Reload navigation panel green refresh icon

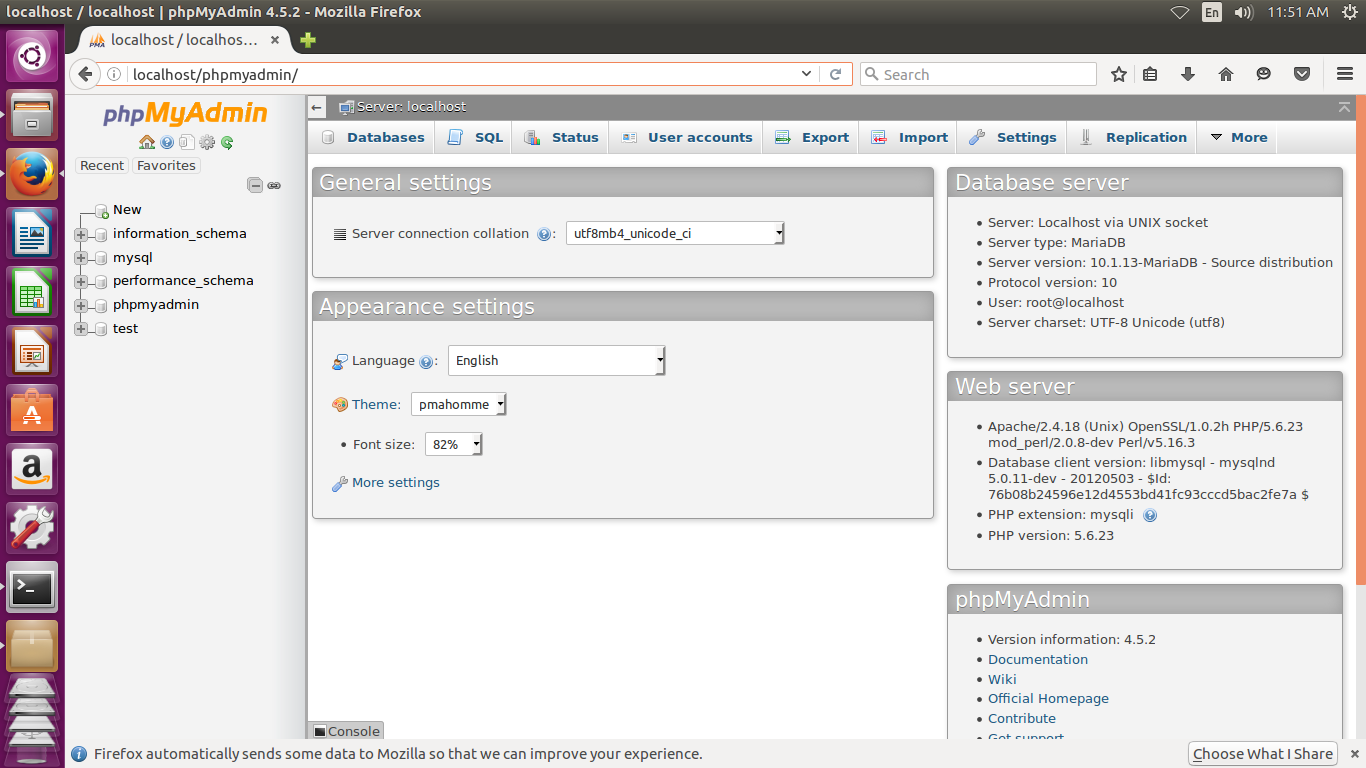tap(227, 142)
